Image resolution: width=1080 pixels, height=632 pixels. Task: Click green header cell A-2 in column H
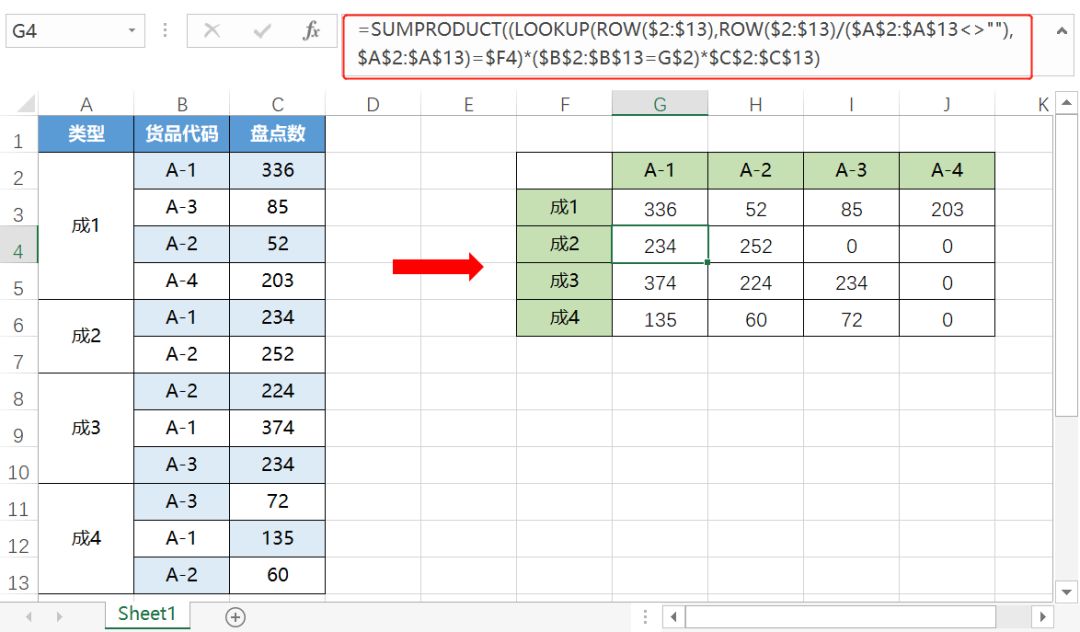tap(756, 170)
